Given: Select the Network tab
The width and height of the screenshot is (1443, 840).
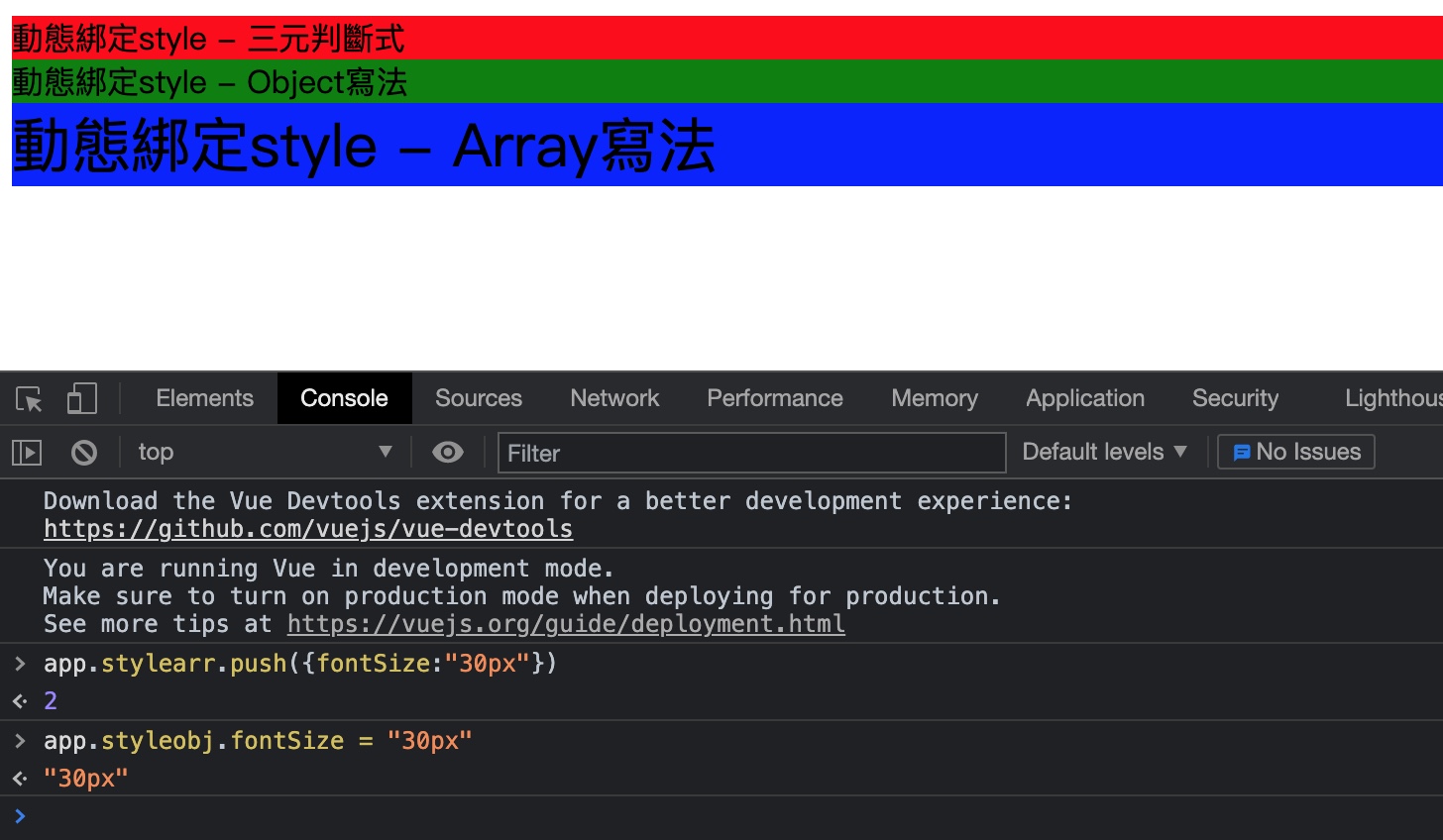Looking at the screenshot, I should (x=614, y=398).
